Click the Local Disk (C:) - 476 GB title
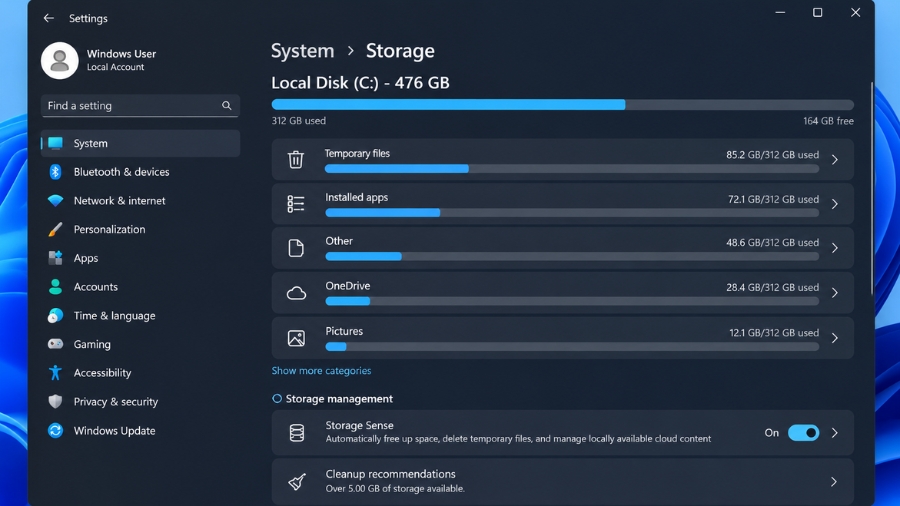Screen dimensions: 900x506 pos(360,83)
